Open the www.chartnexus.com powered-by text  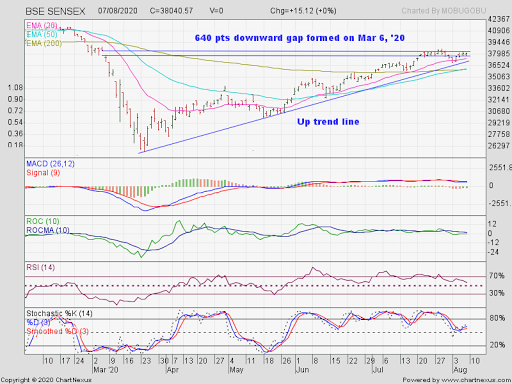pyautogui.click(x=476, y=380)
